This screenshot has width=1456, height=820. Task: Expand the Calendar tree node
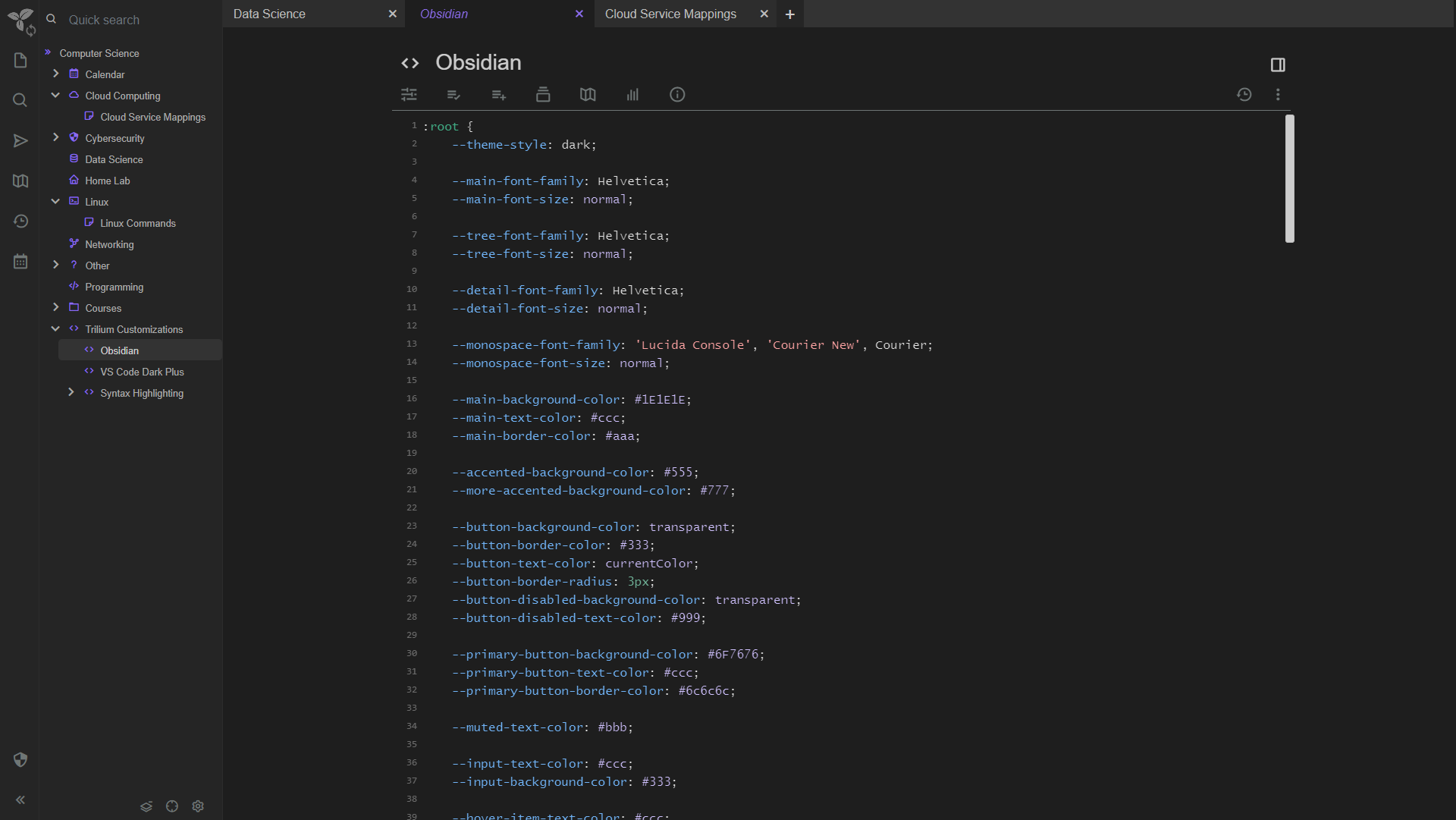click(x=55, y=74)
